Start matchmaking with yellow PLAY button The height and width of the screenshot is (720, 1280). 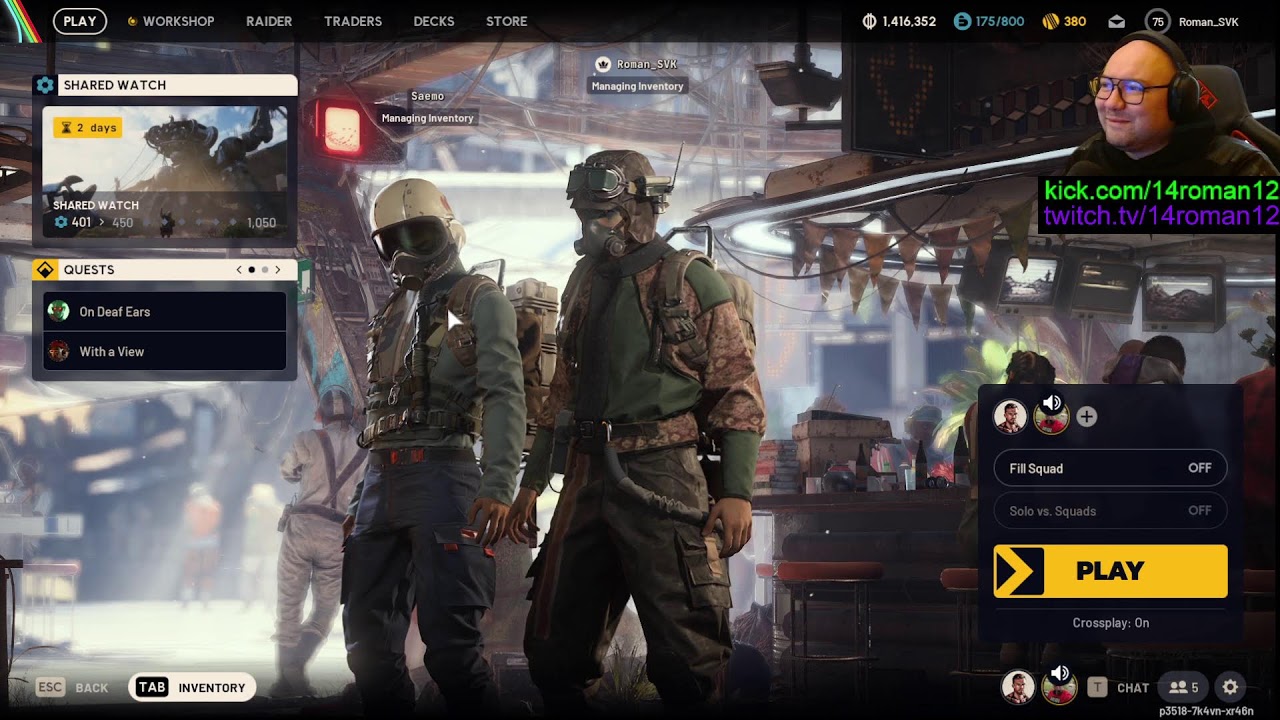tap(1110, 571)
